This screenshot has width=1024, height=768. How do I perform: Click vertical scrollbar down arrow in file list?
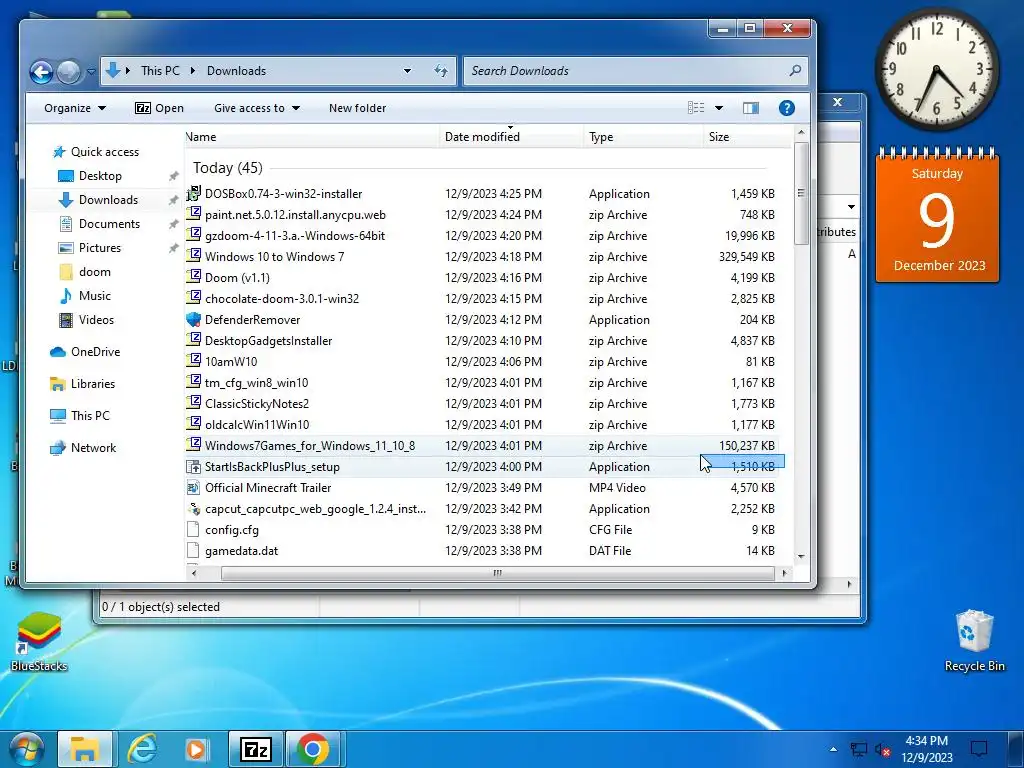click(x=801, y=557)
